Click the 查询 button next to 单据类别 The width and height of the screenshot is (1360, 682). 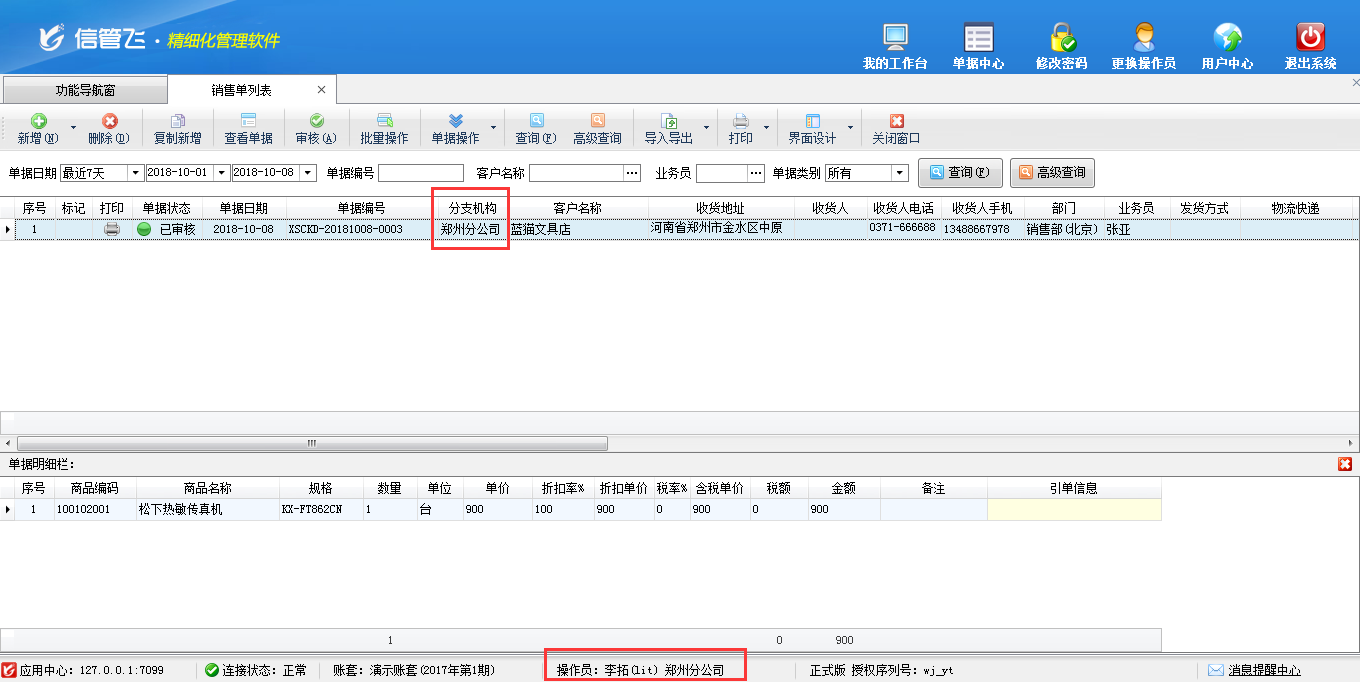point(960,173)
